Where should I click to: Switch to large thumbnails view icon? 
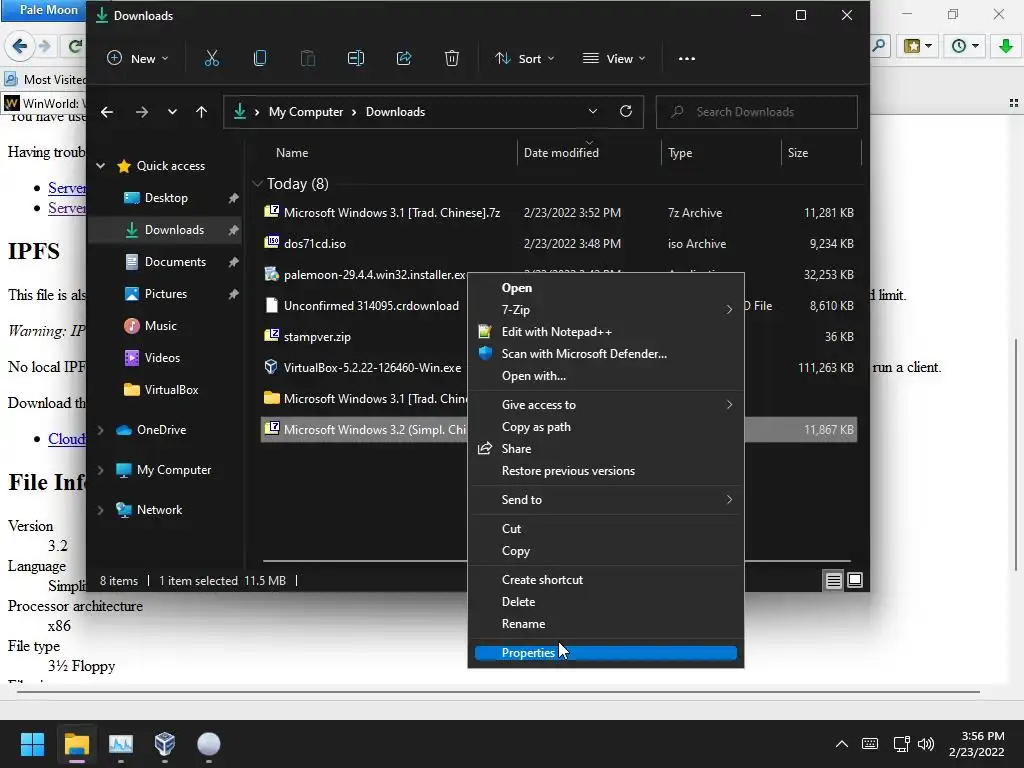(x=855, y=581)
